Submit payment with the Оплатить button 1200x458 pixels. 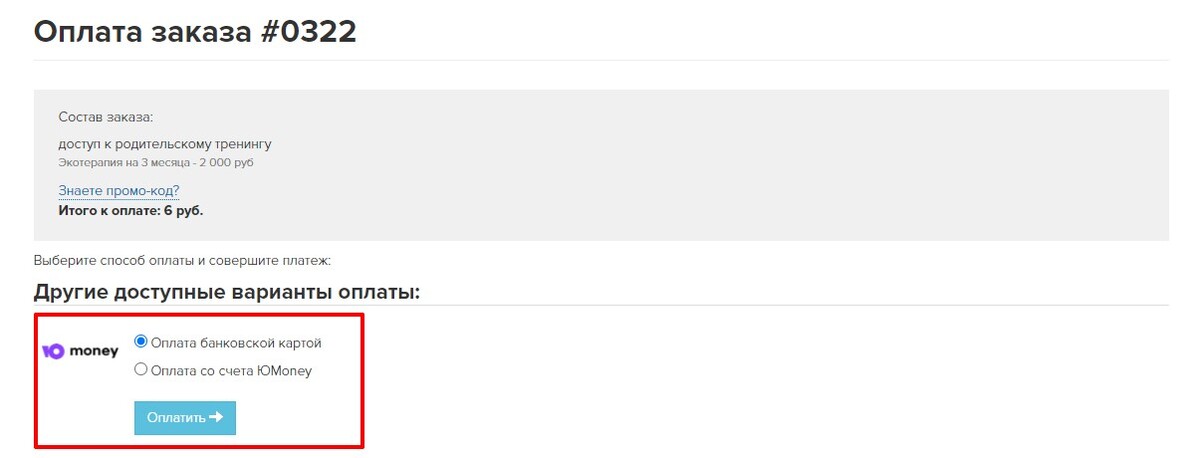click(185, 418)
